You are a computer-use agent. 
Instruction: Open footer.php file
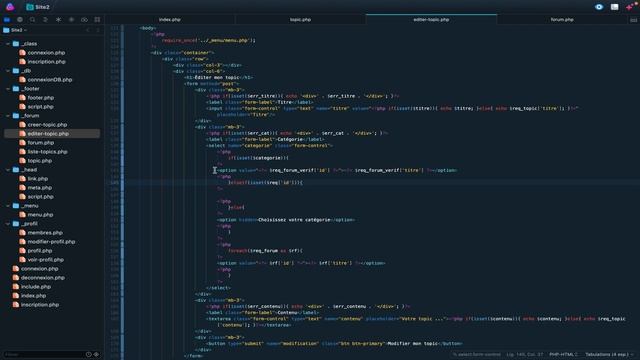coord(40,98)
